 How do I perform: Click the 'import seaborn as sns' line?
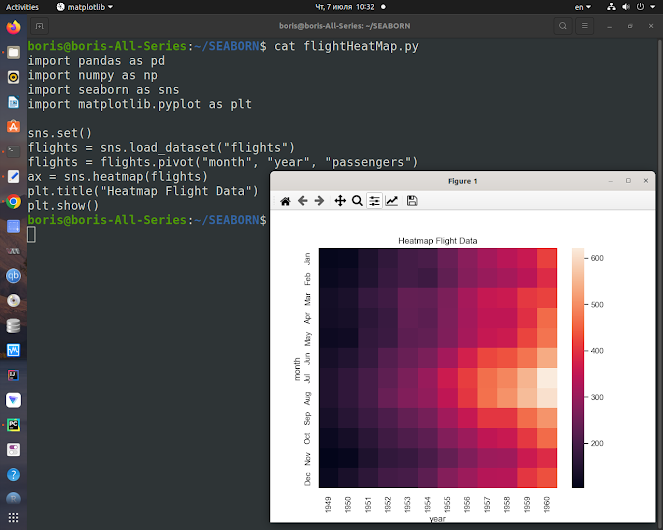[103, 90]
